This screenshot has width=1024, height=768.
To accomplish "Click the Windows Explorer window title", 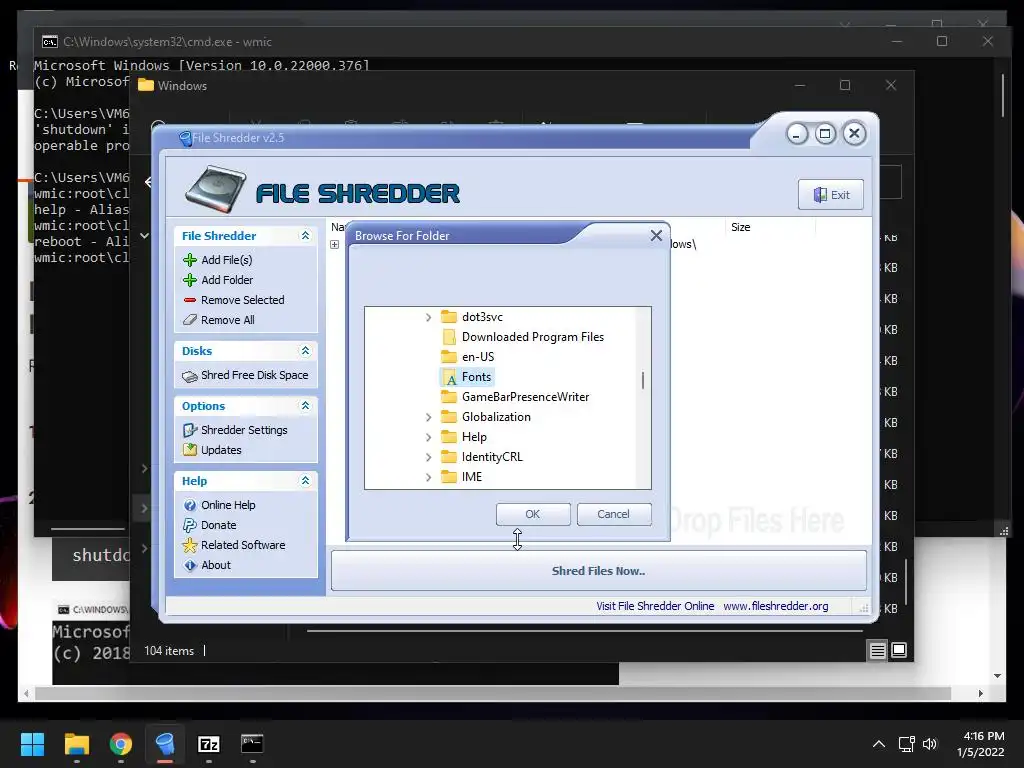I will click(182, 86).
